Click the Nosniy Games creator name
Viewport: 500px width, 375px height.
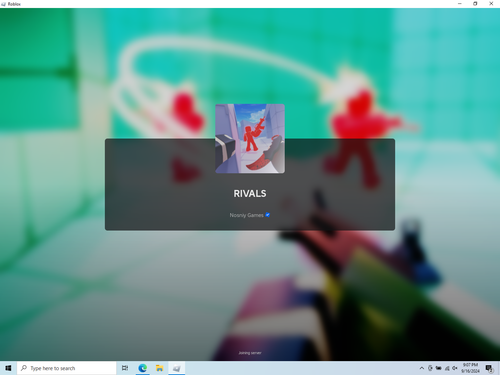tap(246, 215)
